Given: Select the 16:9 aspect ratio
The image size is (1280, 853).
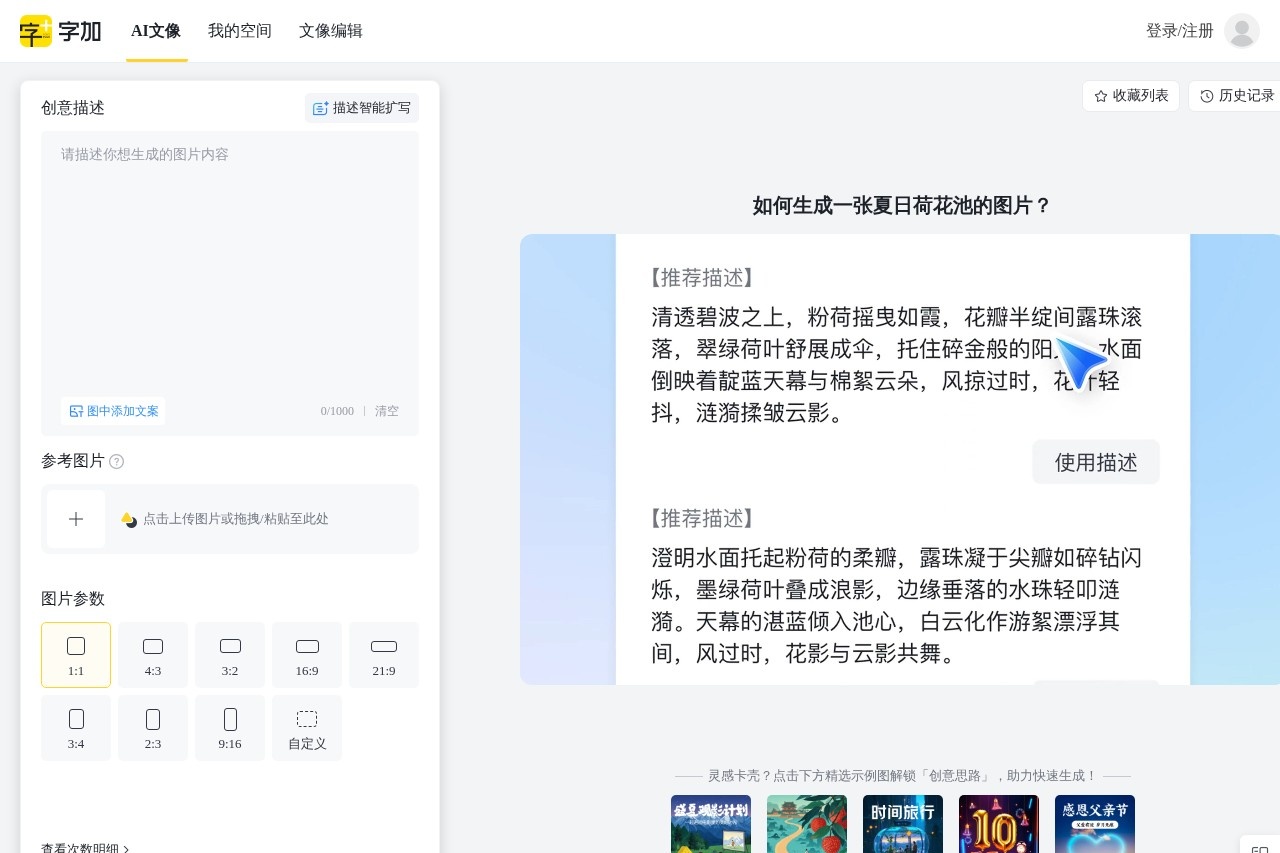Looking at the screenshot, I should click(x=307, y=654).
